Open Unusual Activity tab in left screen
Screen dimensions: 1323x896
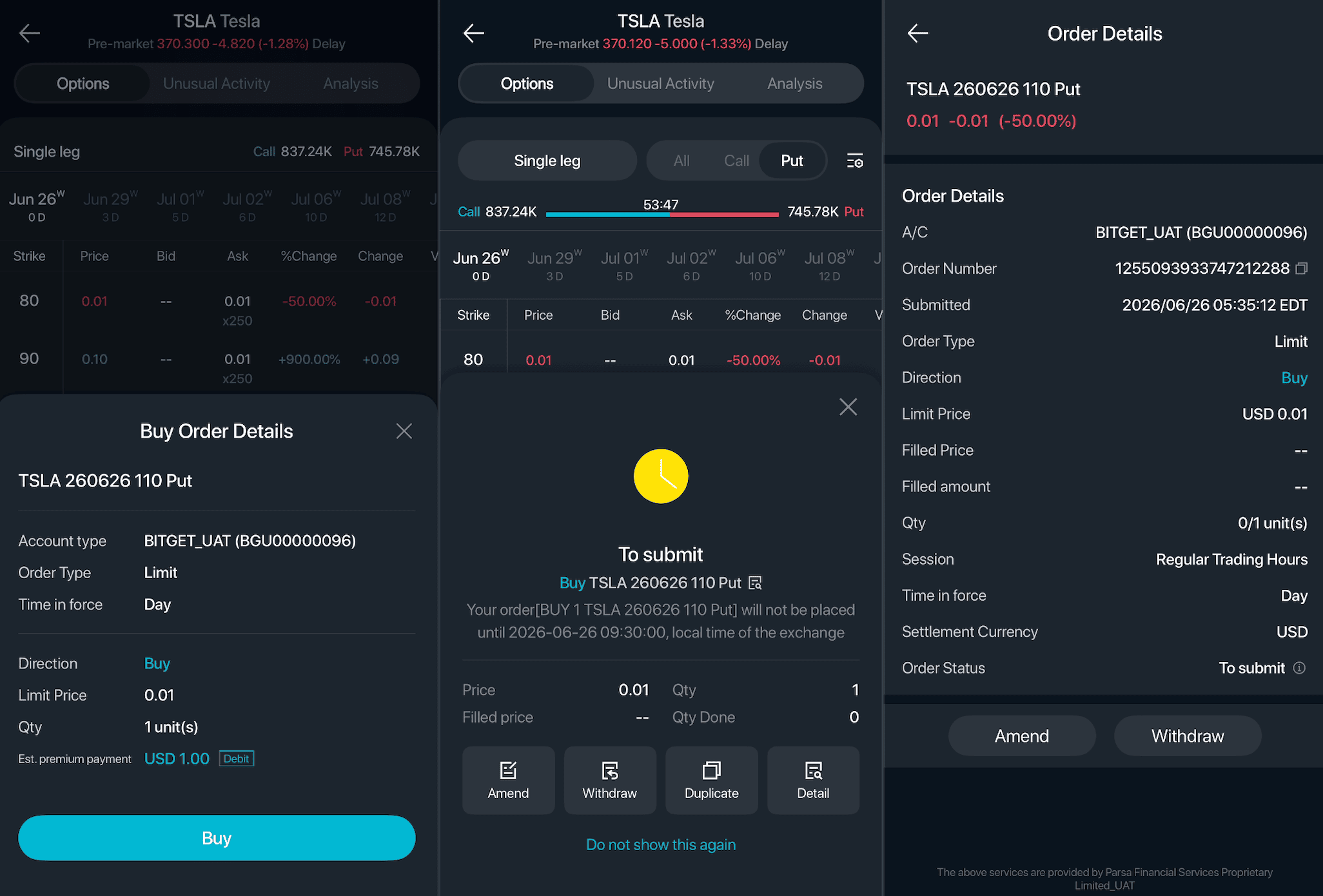coord(217,83)
